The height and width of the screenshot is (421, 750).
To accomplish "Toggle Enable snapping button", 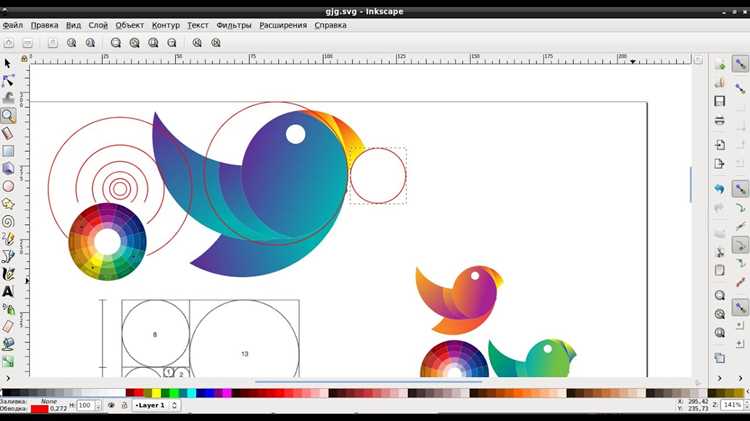I will (740, 64).
